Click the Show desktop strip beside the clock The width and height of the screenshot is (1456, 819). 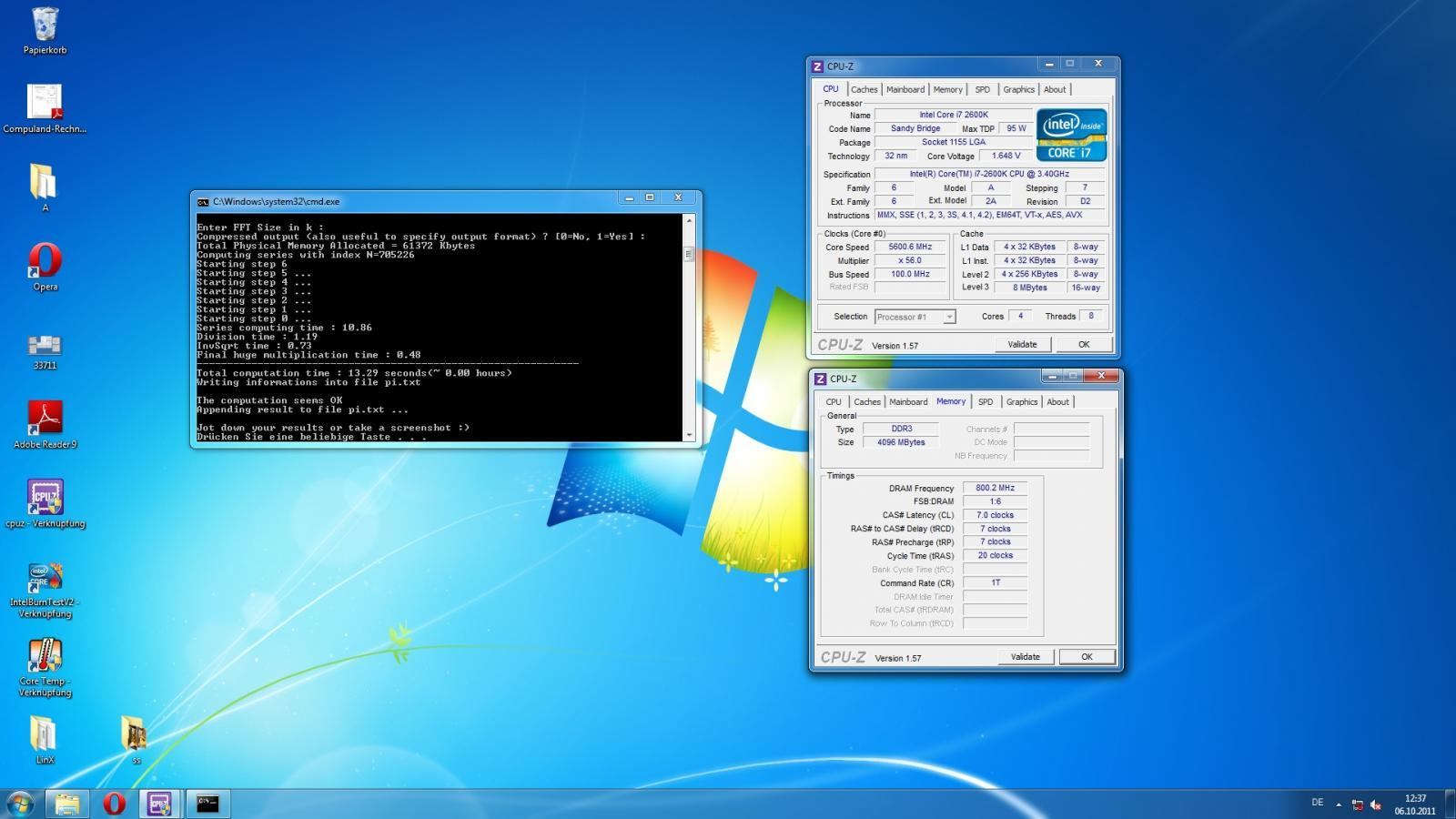pyautogui.click(x=1450, y=804)
